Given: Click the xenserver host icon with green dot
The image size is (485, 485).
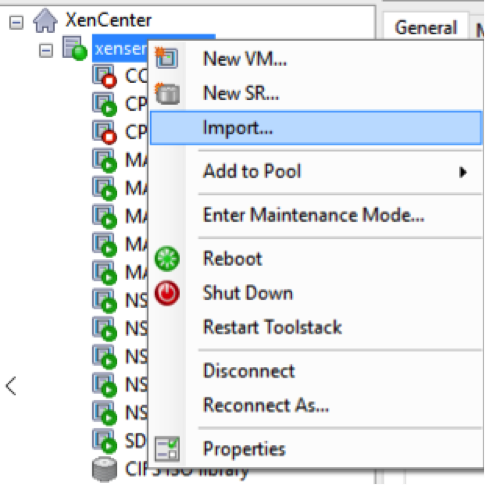Looking at the screenshot, I should coord(75,49).
